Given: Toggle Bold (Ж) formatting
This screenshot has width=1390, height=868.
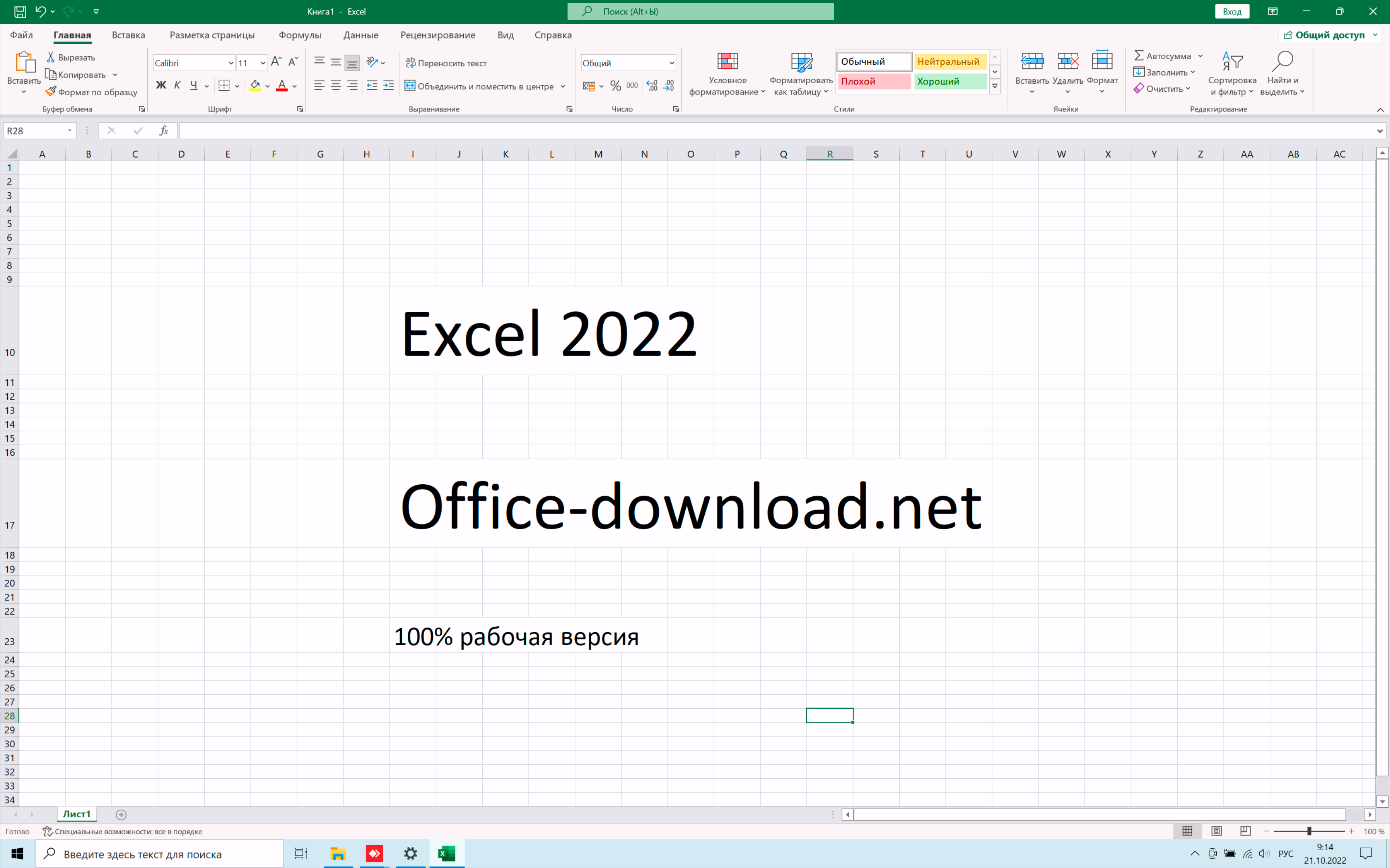Looking at the screenshot, I should click(x=161, y=86).
